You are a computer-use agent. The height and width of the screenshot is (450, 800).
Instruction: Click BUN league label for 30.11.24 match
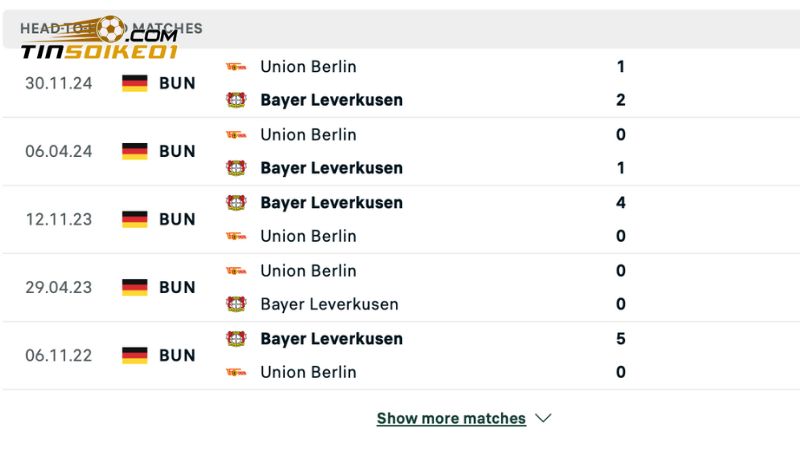click(177, 83)
